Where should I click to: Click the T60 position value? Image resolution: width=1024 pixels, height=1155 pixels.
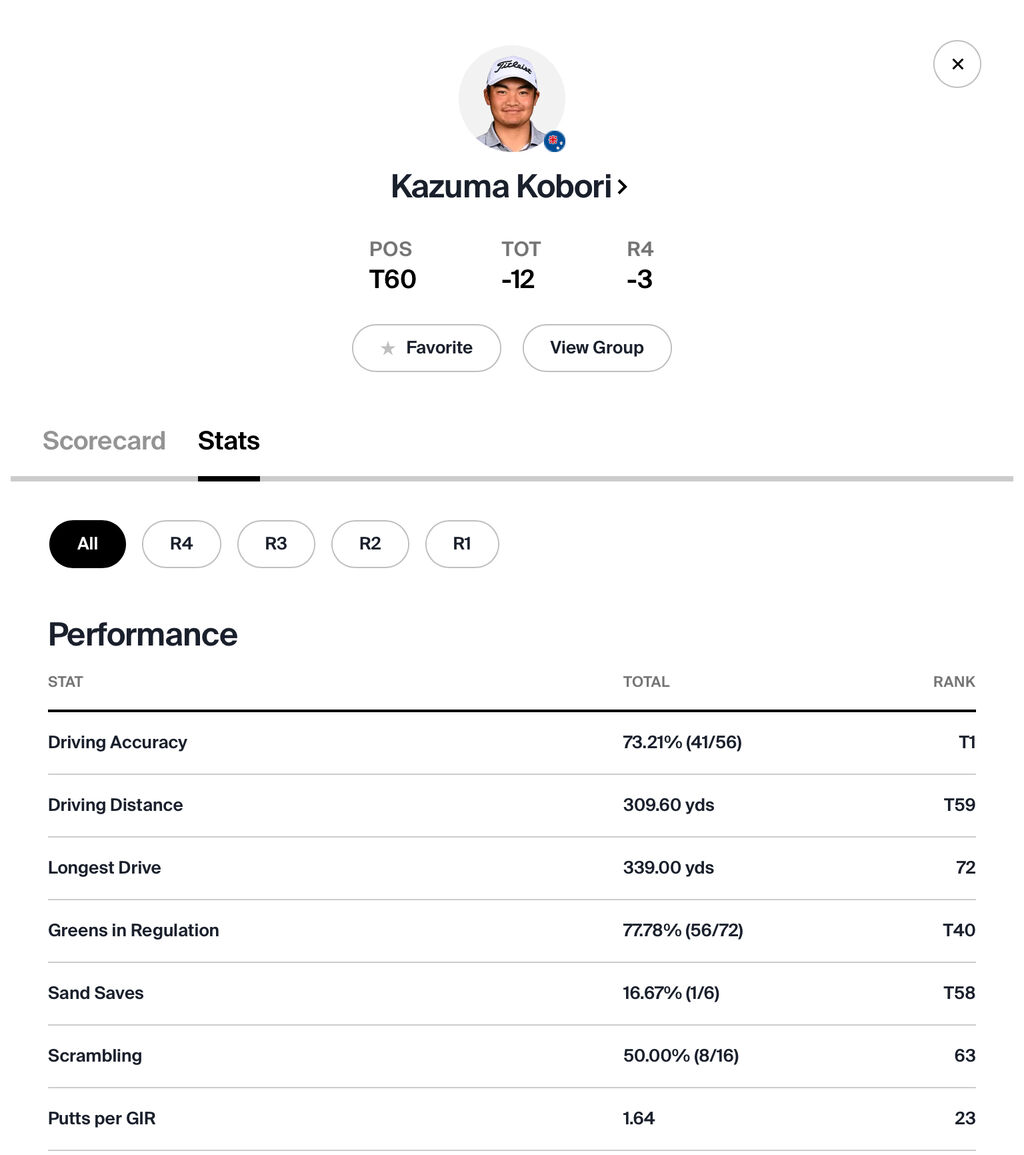click(x=393, y=279)
